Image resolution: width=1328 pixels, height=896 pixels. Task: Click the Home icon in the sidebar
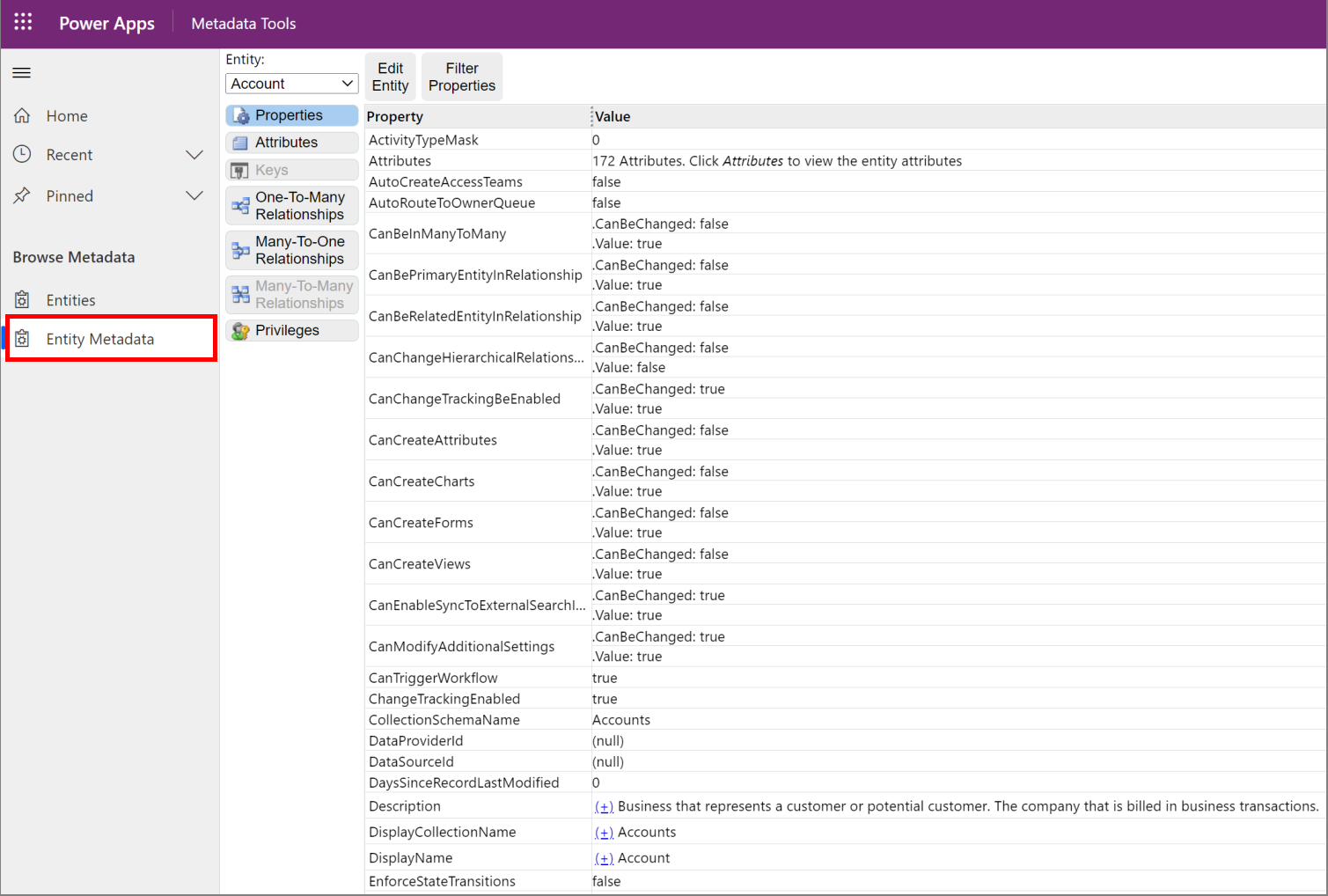tap(23, 115)
